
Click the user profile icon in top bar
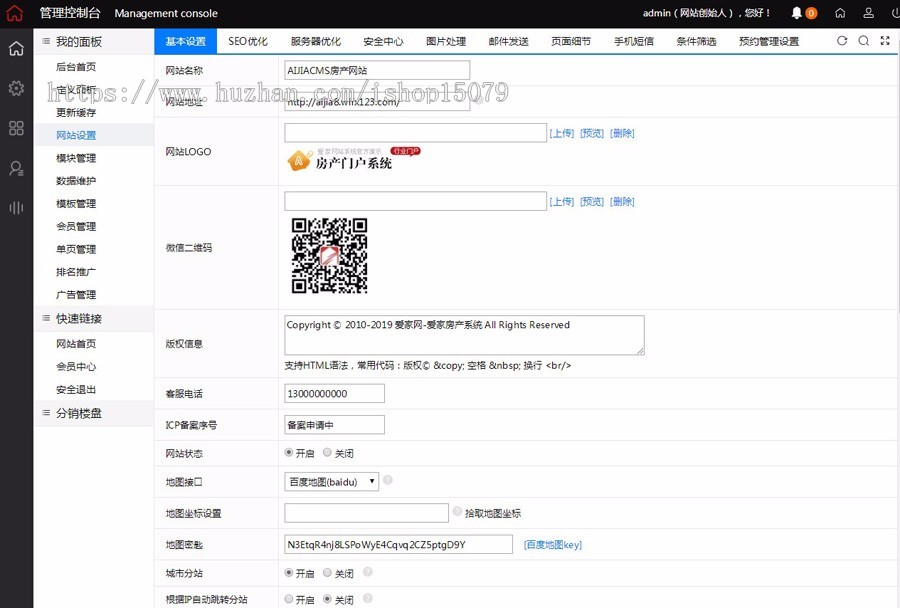(868, 13)
